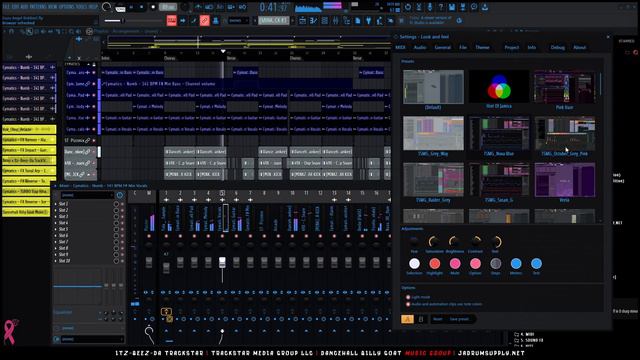
Task: Toggle the pattern/song mode switch
Action: point(120,8)
